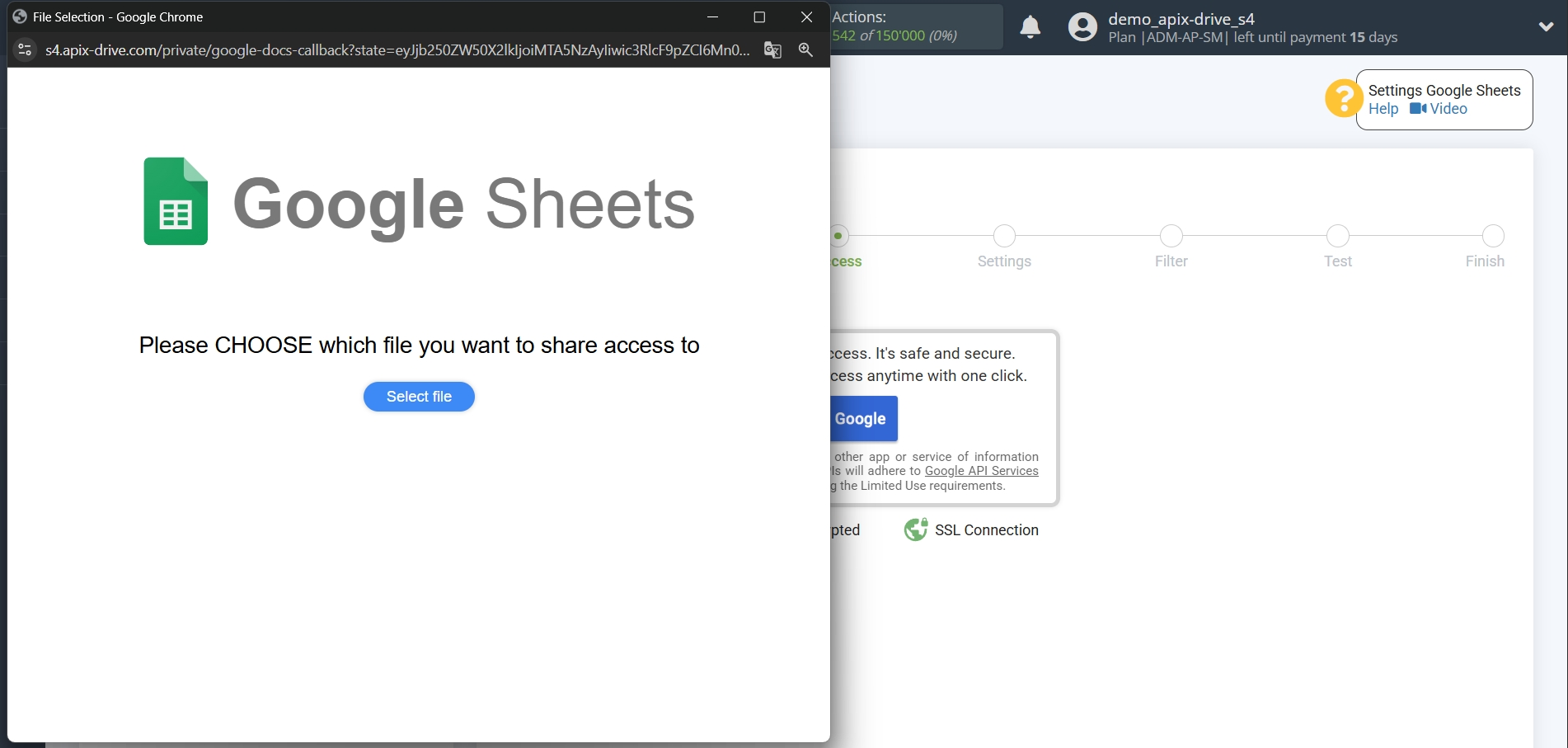Click the Google Sheets logo icon
Image resolution: width=1568 pixels, height=748 pixels.
click(x=176, y=200)
